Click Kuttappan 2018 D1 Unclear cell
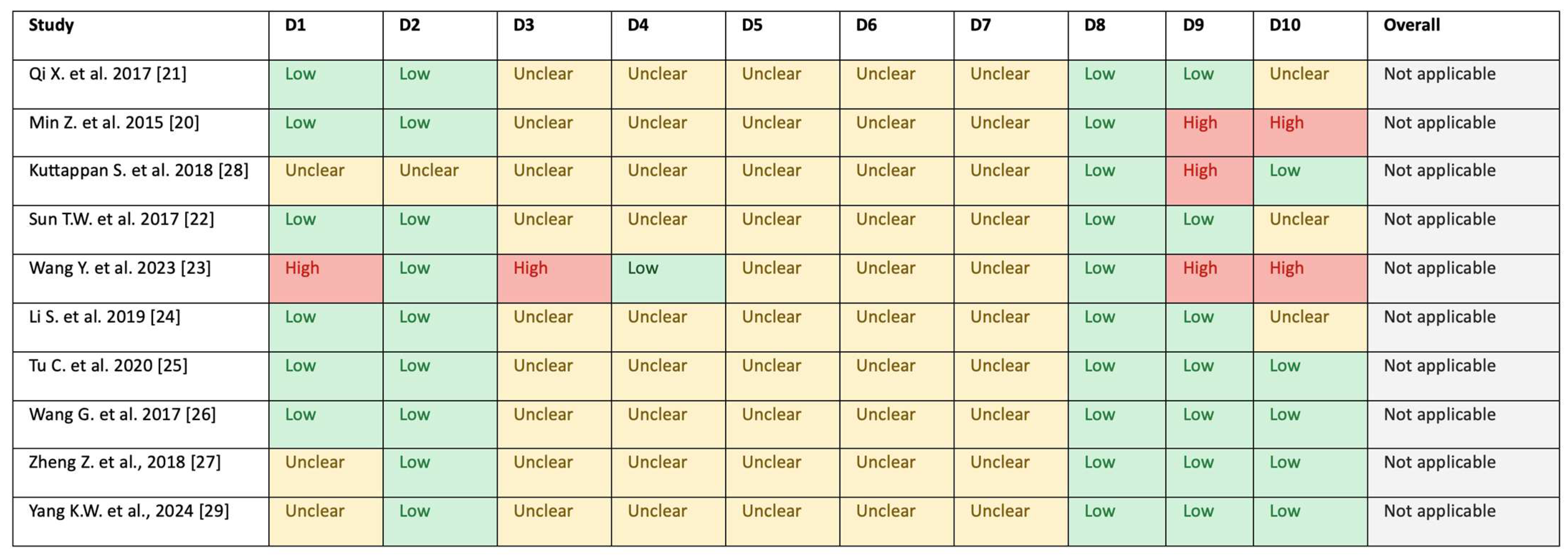 click(x=326, y=181)
